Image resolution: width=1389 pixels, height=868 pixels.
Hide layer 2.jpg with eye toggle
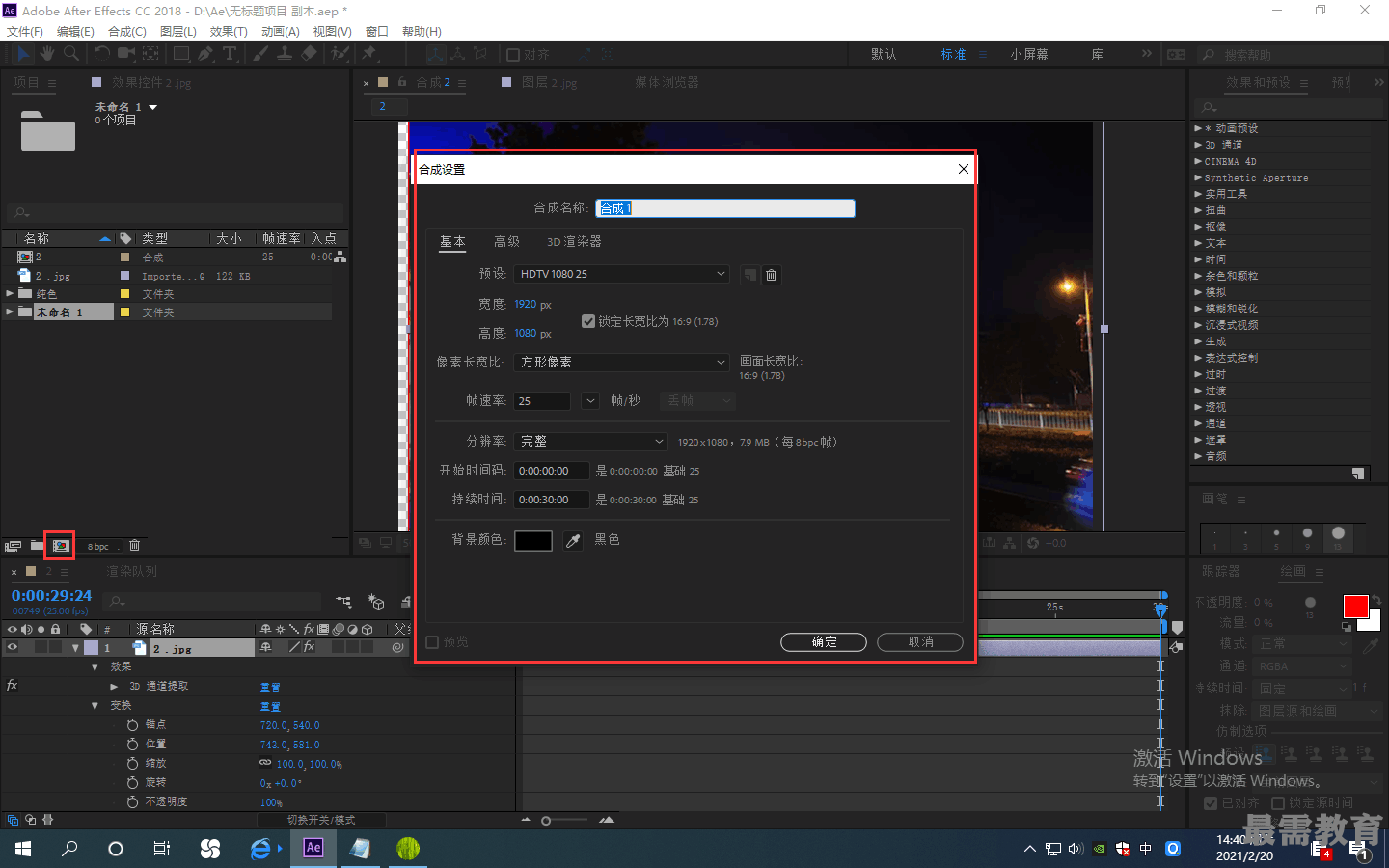click(13, 648)
